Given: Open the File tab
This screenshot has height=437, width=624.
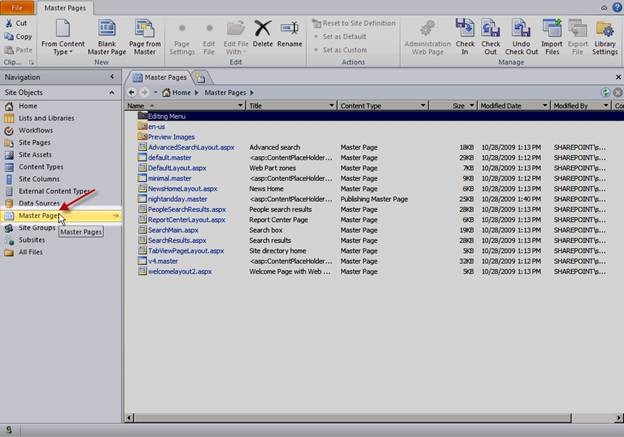Looking at the screenshot, I should pos(17,8).
